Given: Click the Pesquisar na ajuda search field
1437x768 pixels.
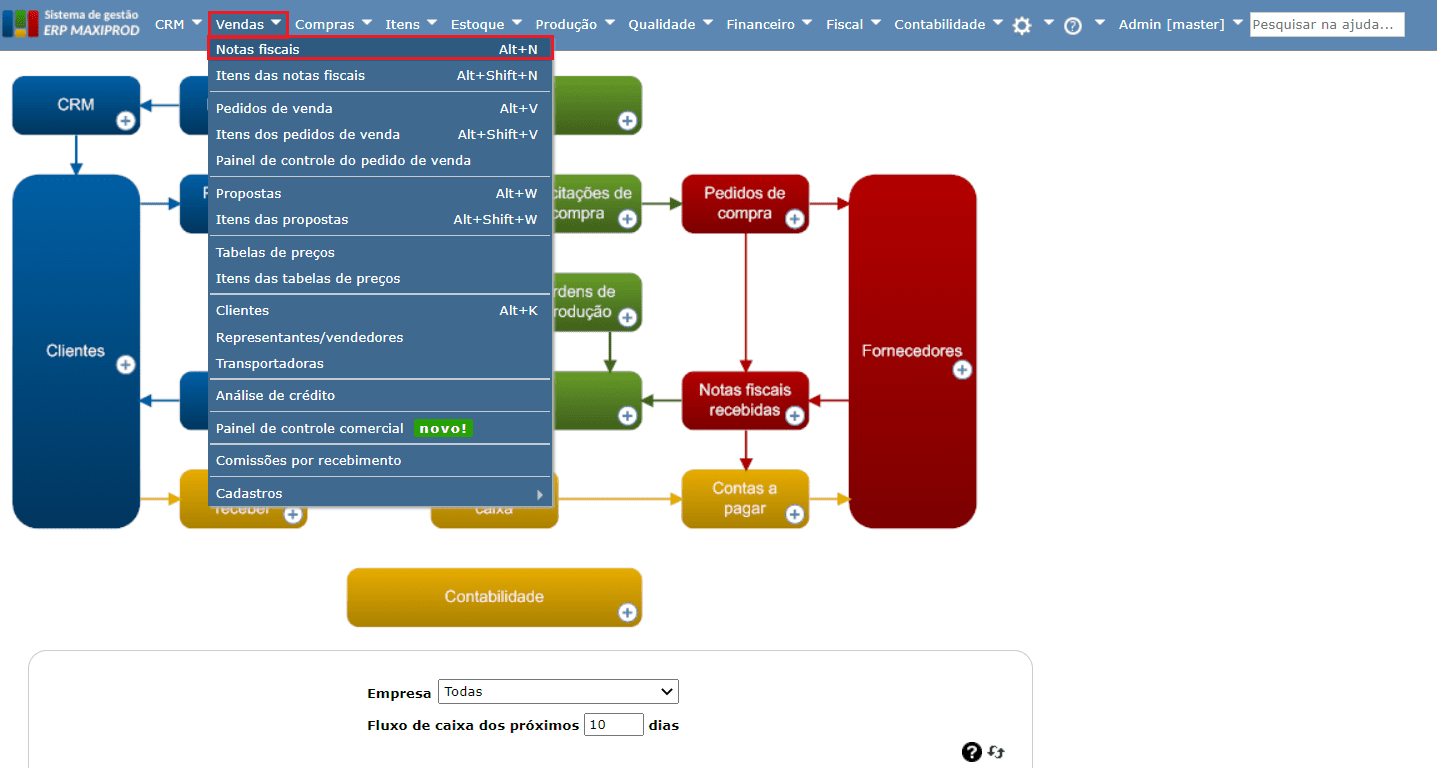Looking at the screenshot, I should [x=1327, y=24].
